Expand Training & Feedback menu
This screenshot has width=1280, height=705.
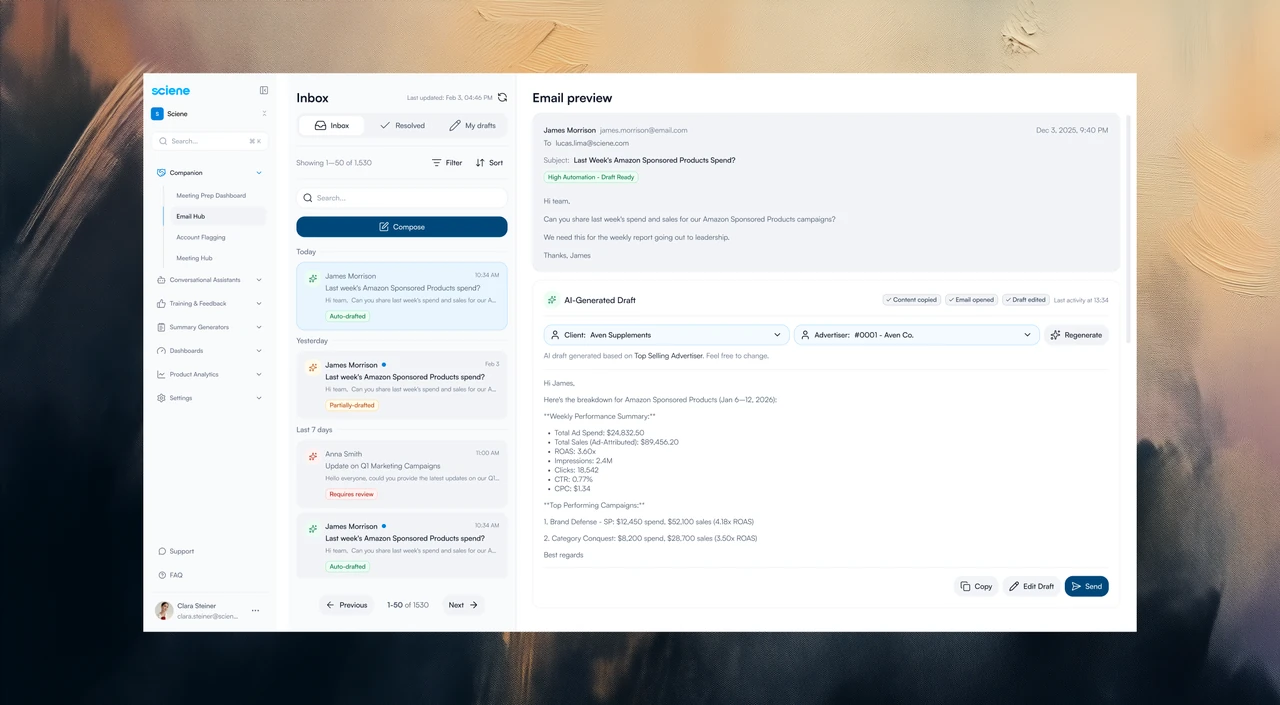click(209, 303)
